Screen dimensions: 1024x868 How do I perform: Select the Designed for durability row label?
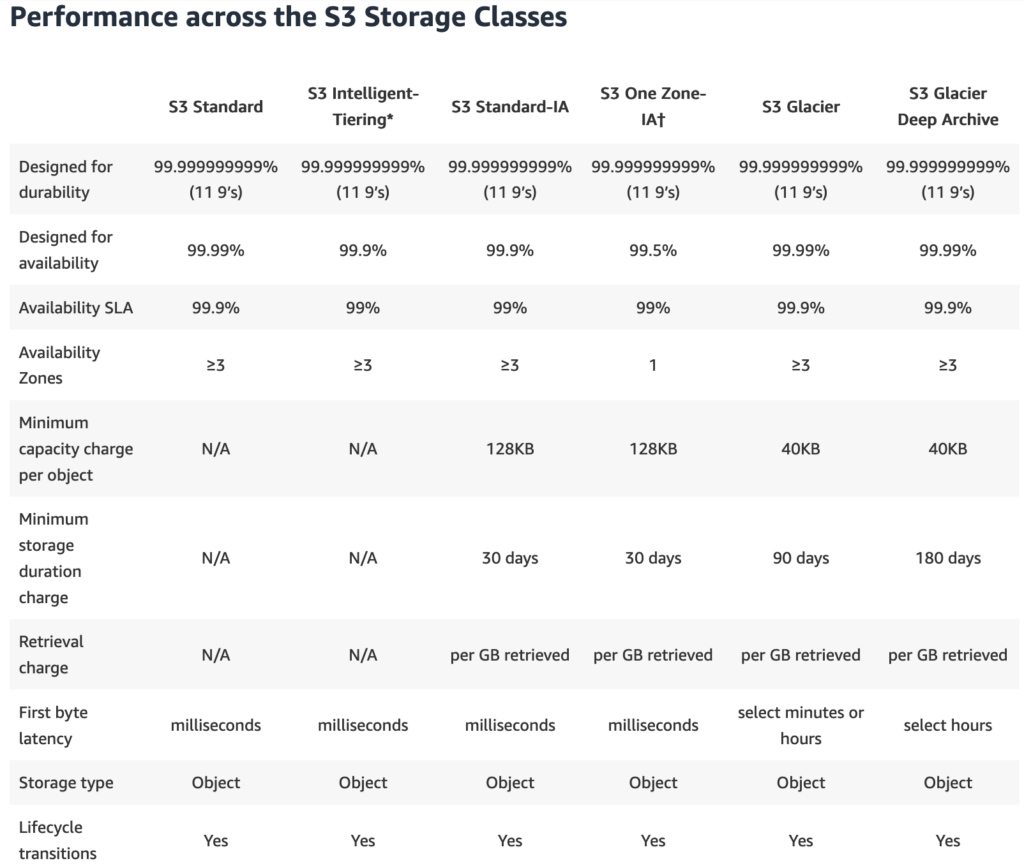tap(66, 179)
